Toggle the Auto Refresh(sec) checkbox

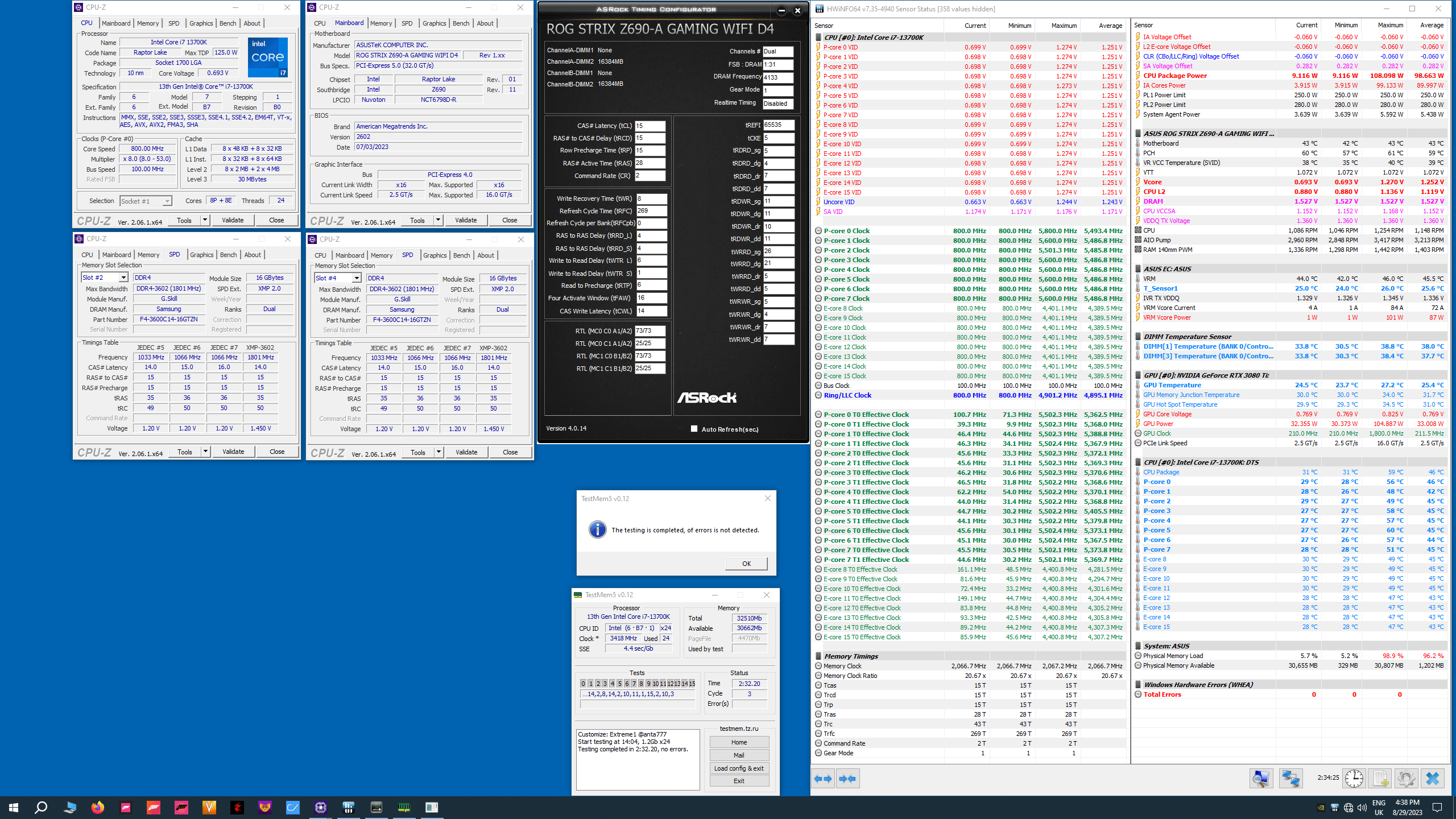[694, 429]
